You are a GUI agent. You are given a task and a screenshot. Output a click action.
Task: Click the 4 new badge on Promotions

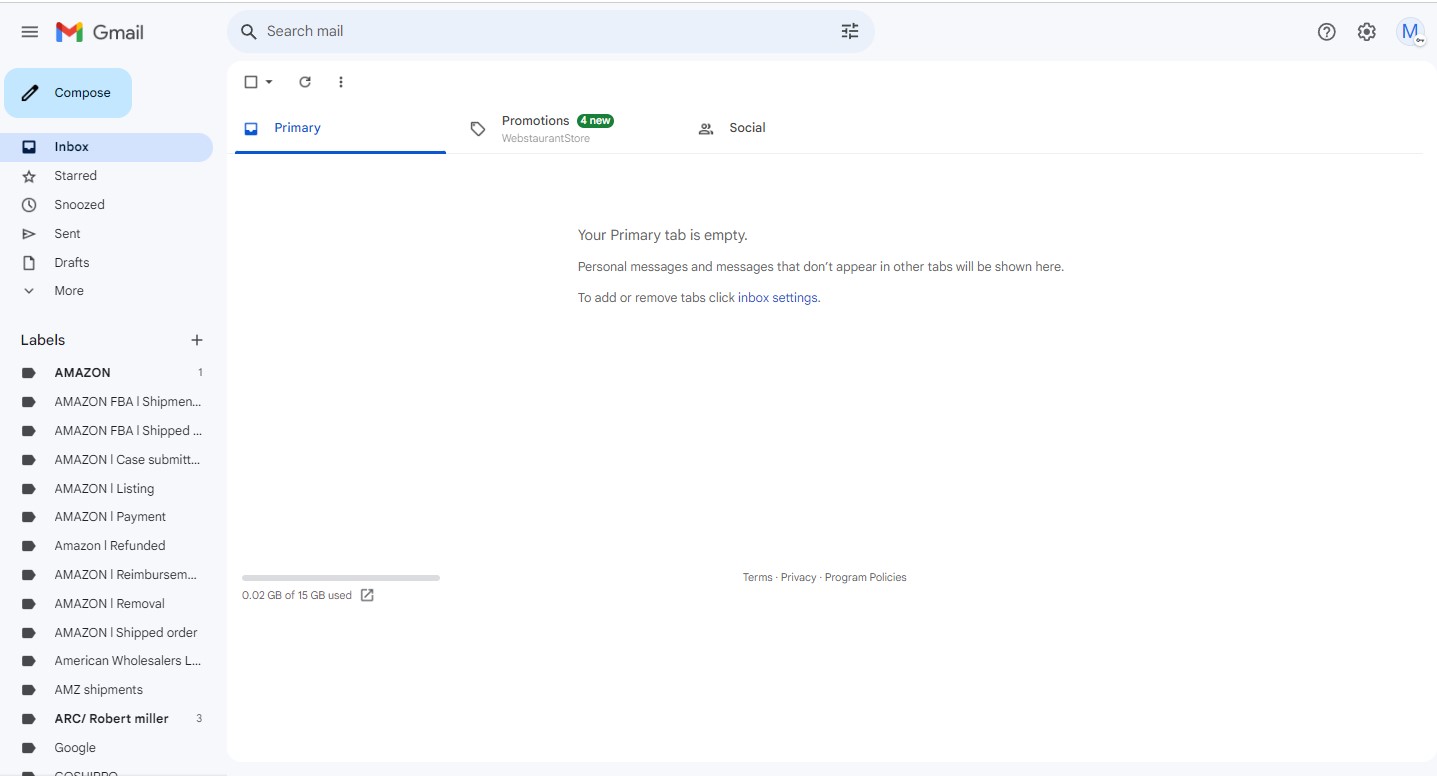tap(595, 121)
